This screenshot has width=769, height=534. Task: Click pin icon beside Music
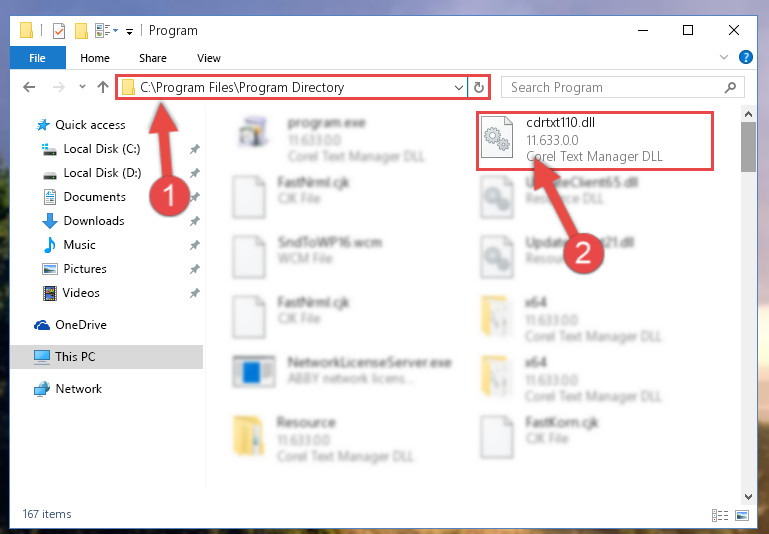pyautogui.click(x=195, y=245)
